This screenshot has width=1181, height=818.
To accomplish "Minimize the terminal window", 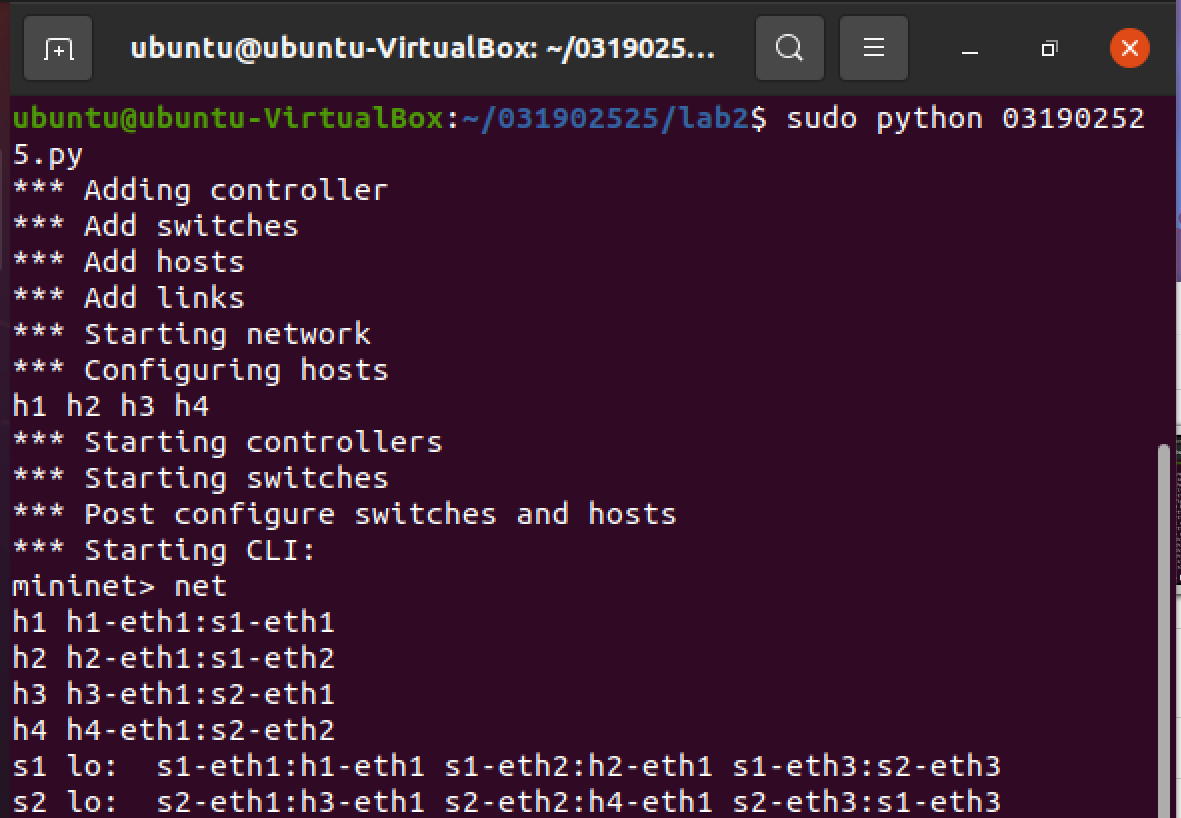I will tap(969, 49).
